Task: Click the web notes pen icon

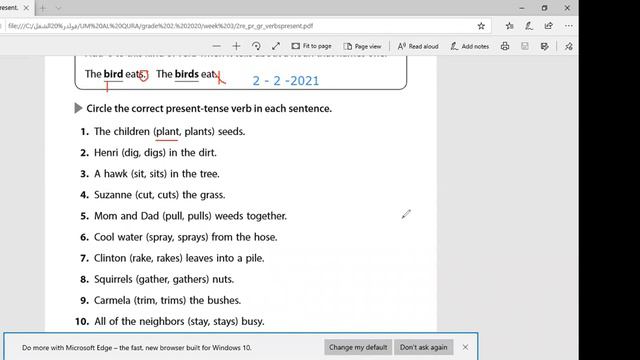Action: (529, 26)
